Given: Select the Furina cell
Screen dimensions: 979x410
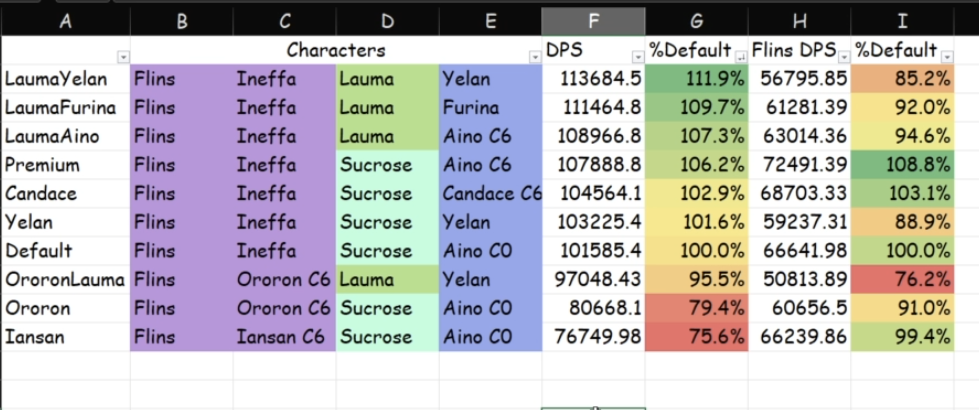Looking at the screenshot, I should (491, 107).
